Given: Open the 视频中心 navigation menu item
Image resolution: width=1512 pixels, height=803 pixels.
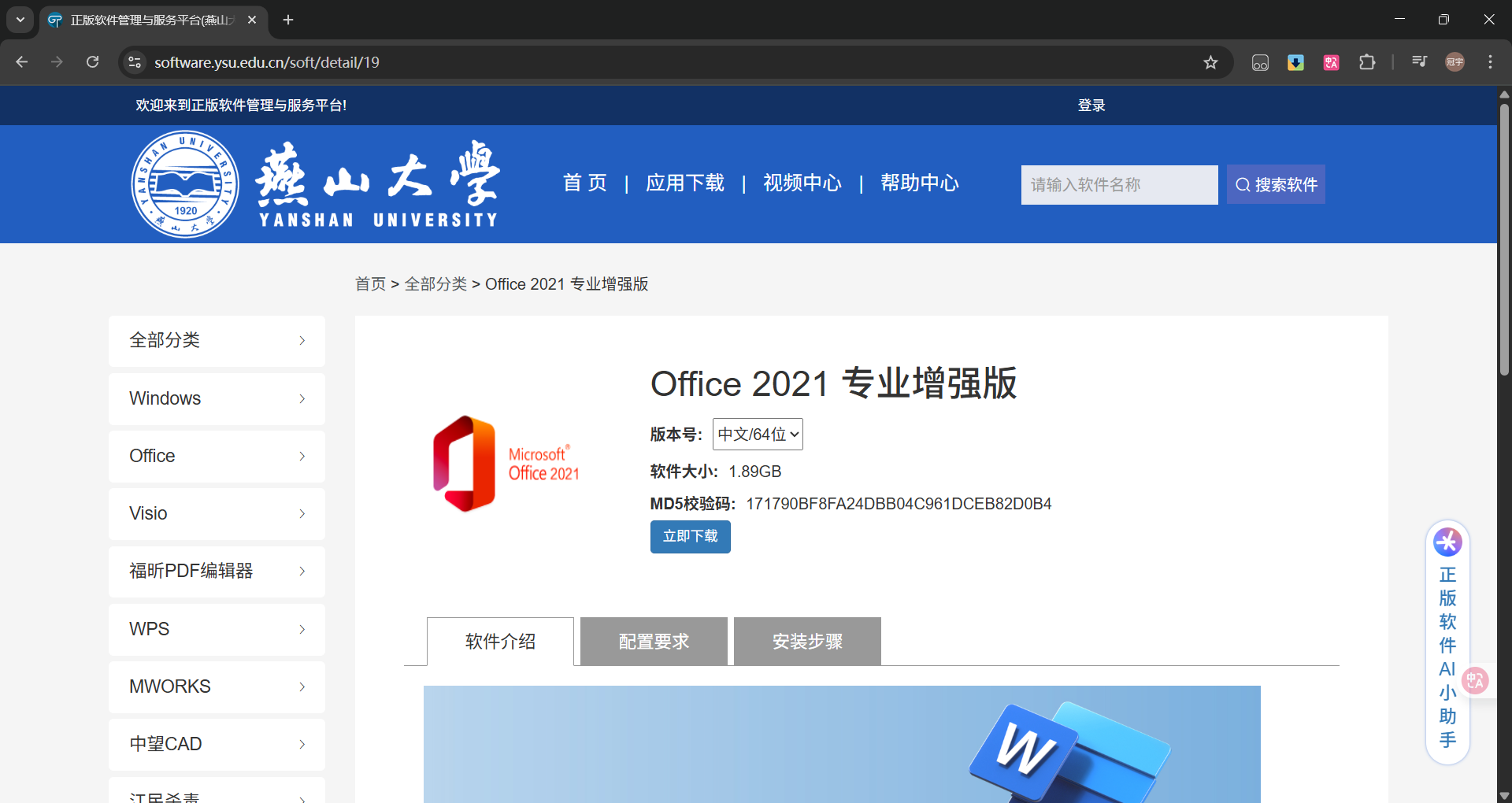Looking at the screenshot, I should (x=802, y=183).
